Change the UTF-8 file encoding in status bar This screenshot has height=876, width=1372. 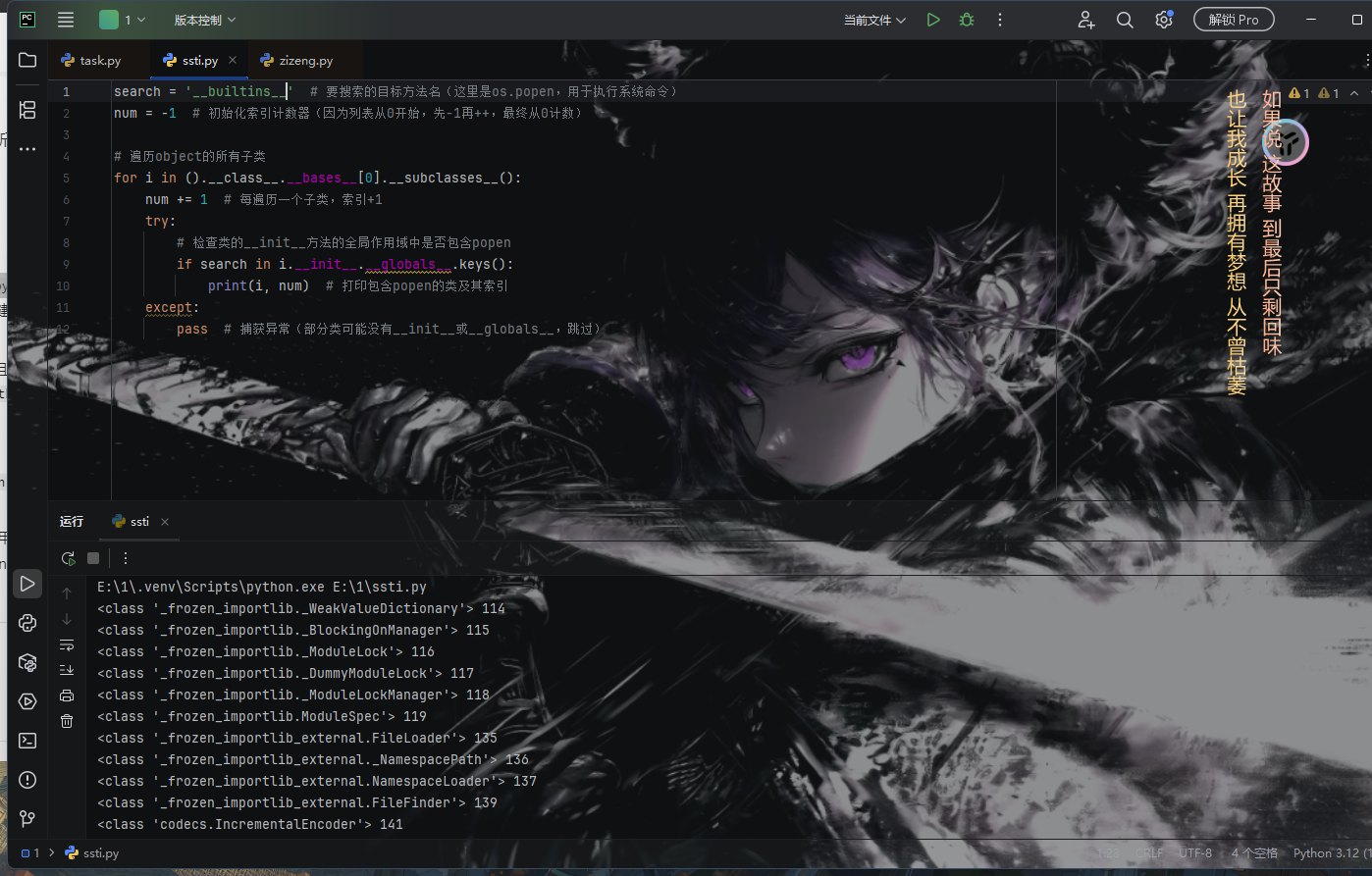point(1195,853)
